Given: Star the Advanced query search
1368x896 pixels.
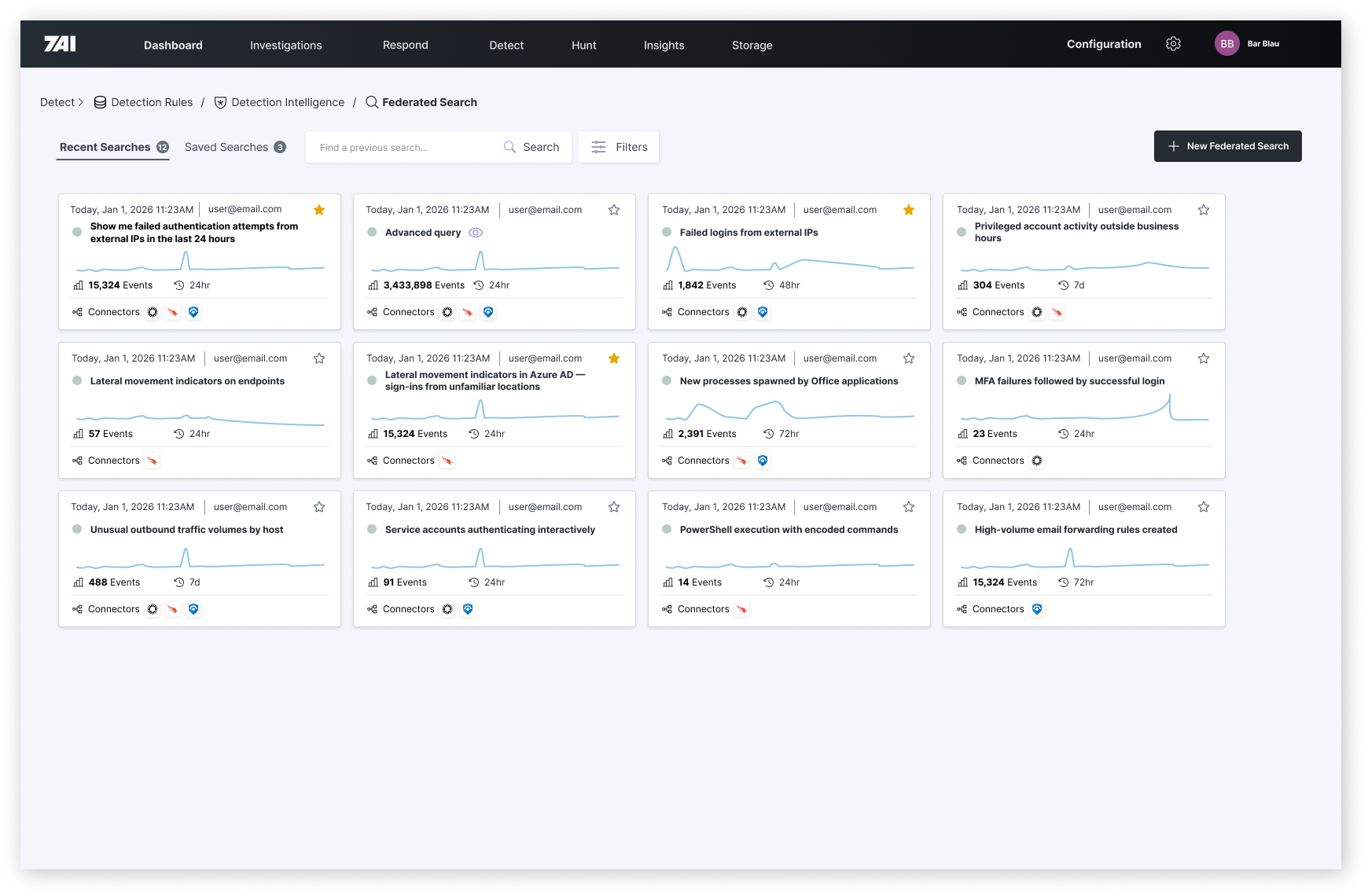Looking at the screenshot, I should [614, 210].
